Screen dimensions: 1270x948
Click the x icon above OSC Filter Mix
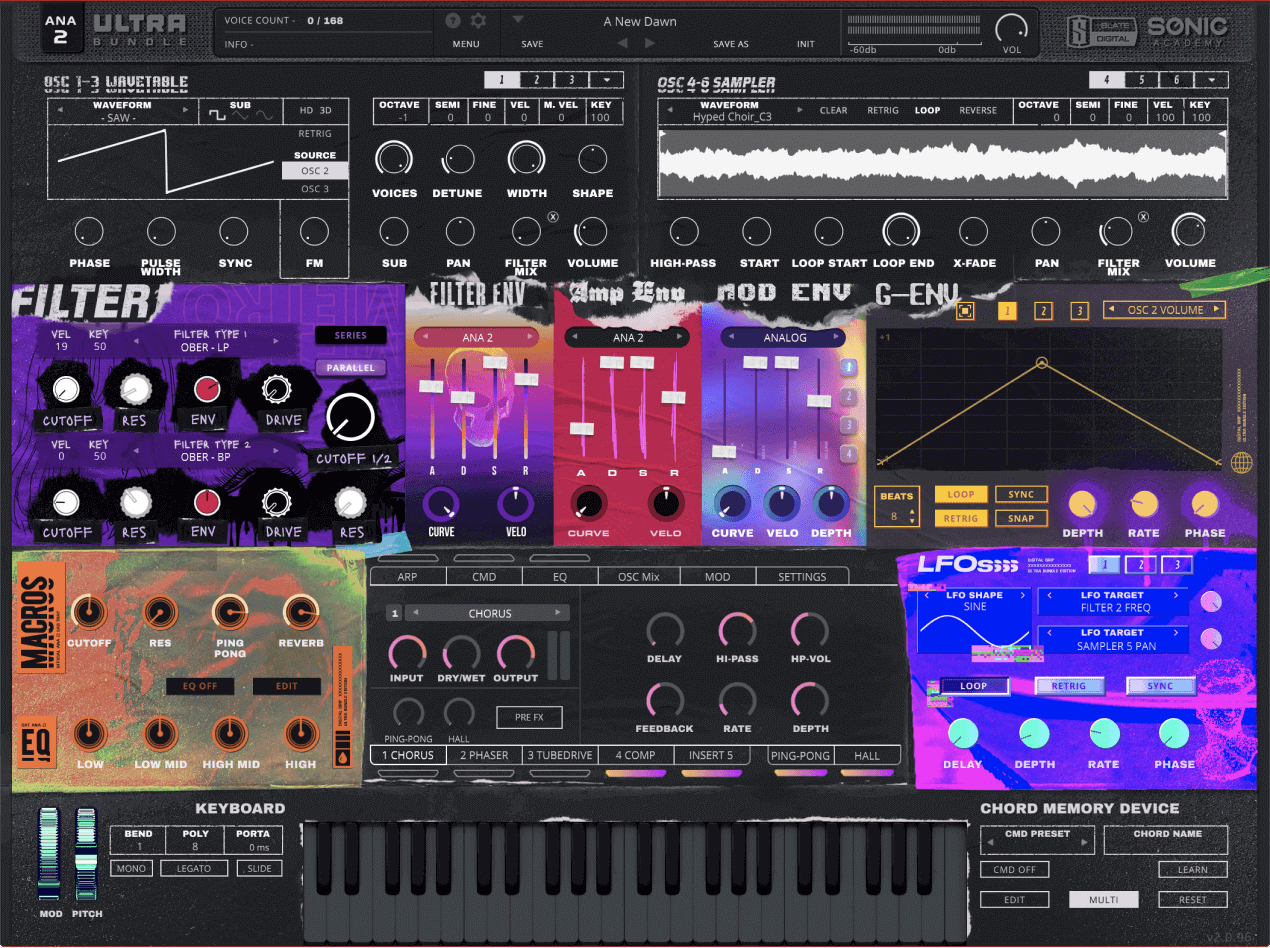tap(553, 217)
